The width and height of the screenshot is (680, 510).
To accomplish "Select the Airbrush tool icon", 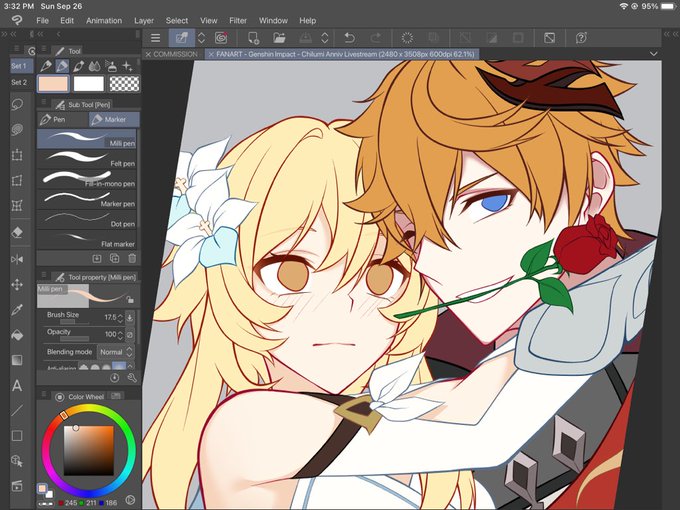I will click(x=111, y=66).
